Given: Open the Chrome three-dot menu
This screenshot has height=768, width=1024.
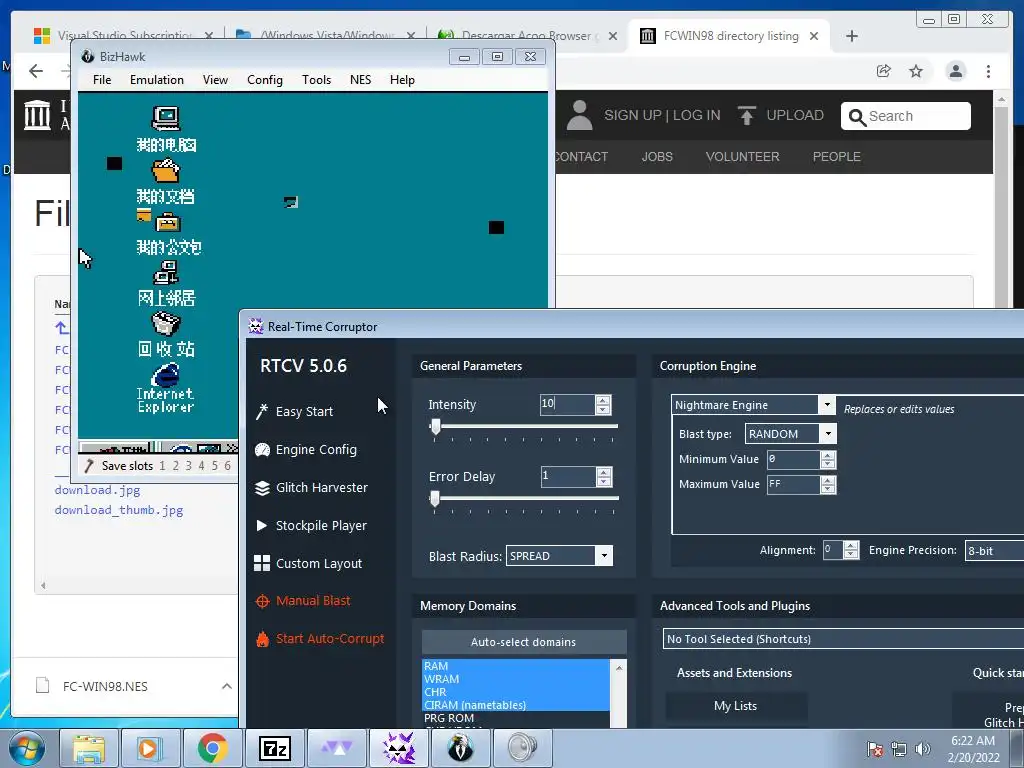Looking at the screenshot, I should [x=988, y=71].
